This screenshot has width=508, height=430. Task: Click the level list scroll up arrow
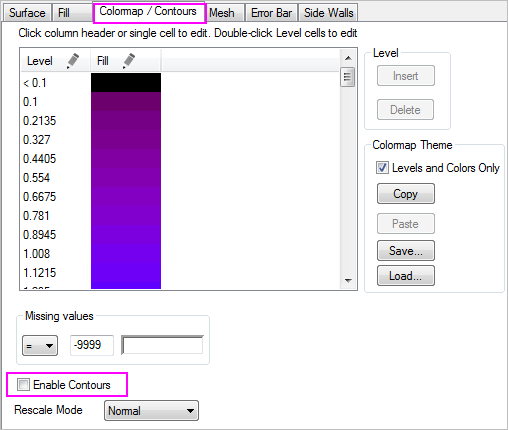(348, 58)
